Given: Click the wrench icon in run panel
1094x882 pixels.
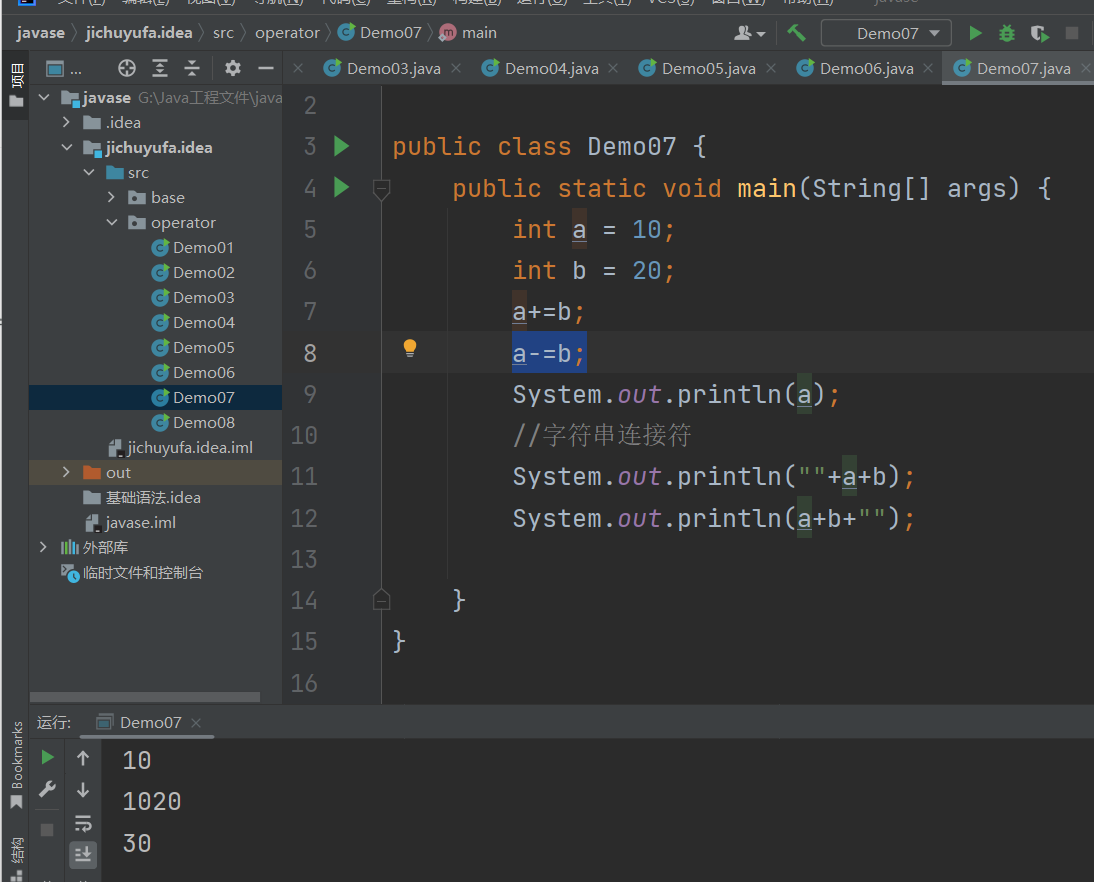Looking at the screenshot, I should tap(47, 790).
